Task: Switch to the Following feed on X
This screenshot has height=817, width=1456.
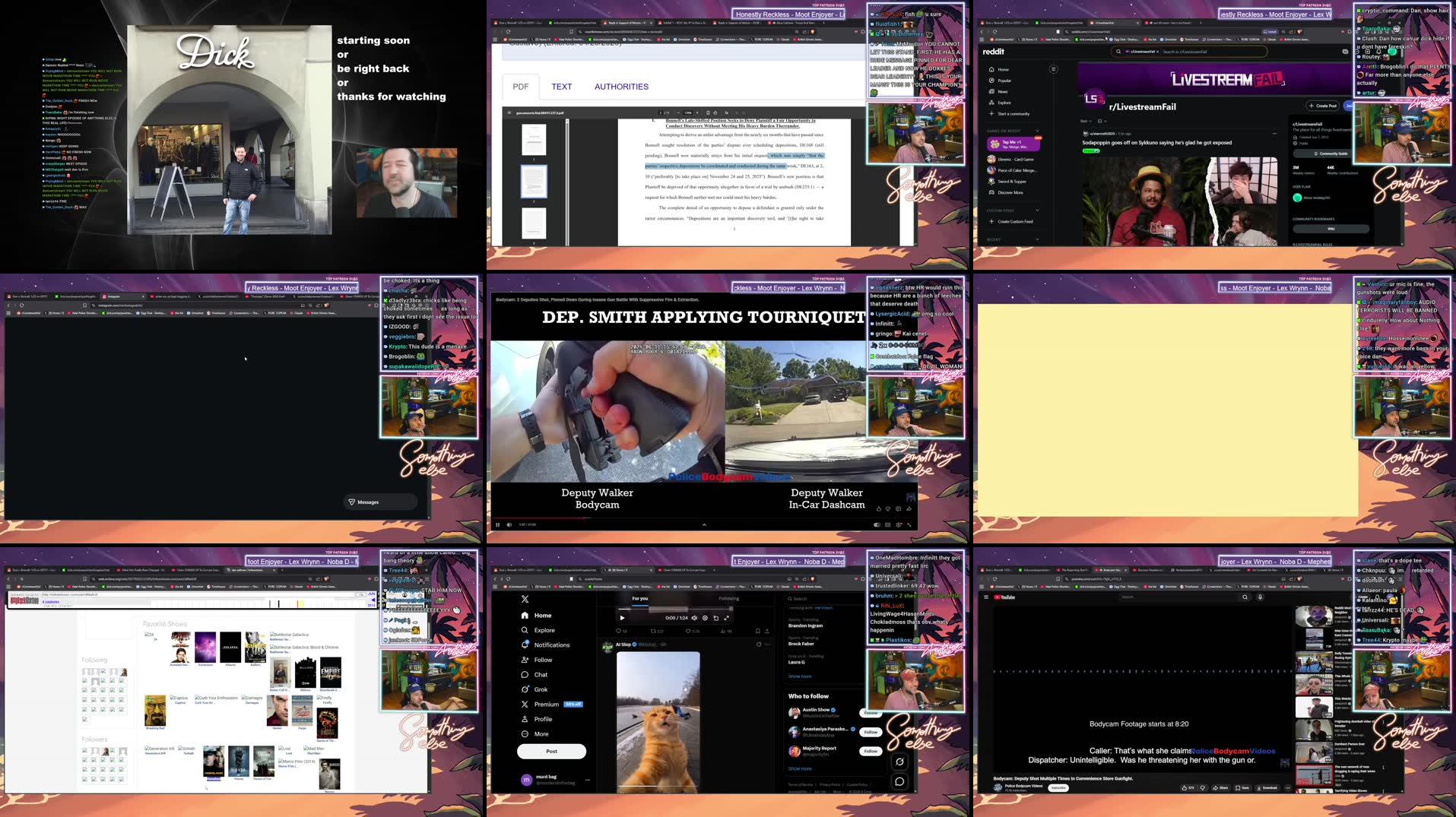Action: tap(728, 599)
